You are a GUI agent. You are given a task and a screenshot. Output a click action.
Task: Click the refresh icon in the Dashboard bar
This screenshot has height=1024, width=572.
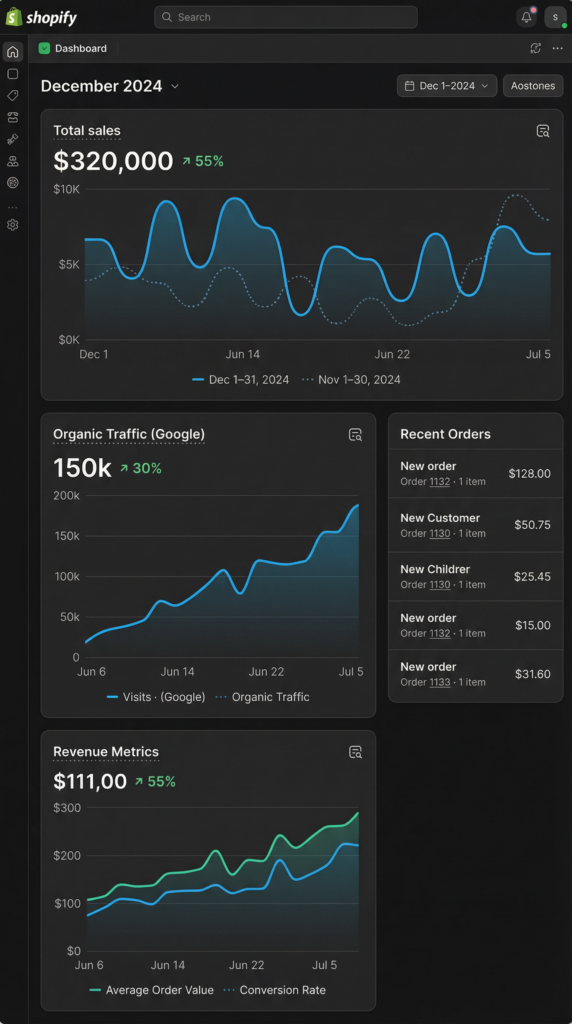point(536,48)
